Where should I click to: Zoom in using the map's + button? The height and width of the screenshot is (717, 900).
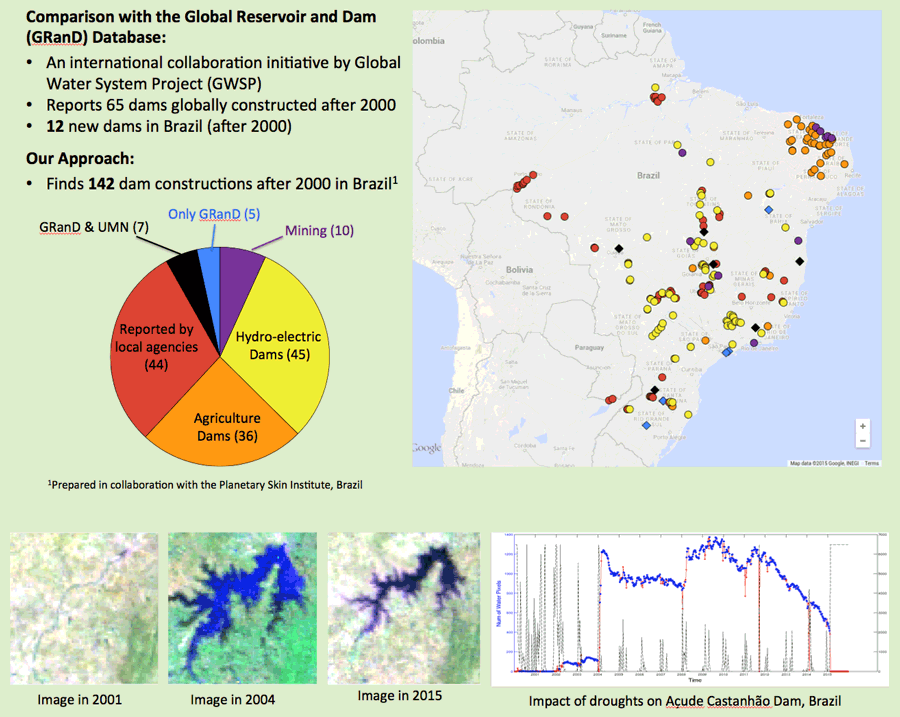[x=862, y=425]
